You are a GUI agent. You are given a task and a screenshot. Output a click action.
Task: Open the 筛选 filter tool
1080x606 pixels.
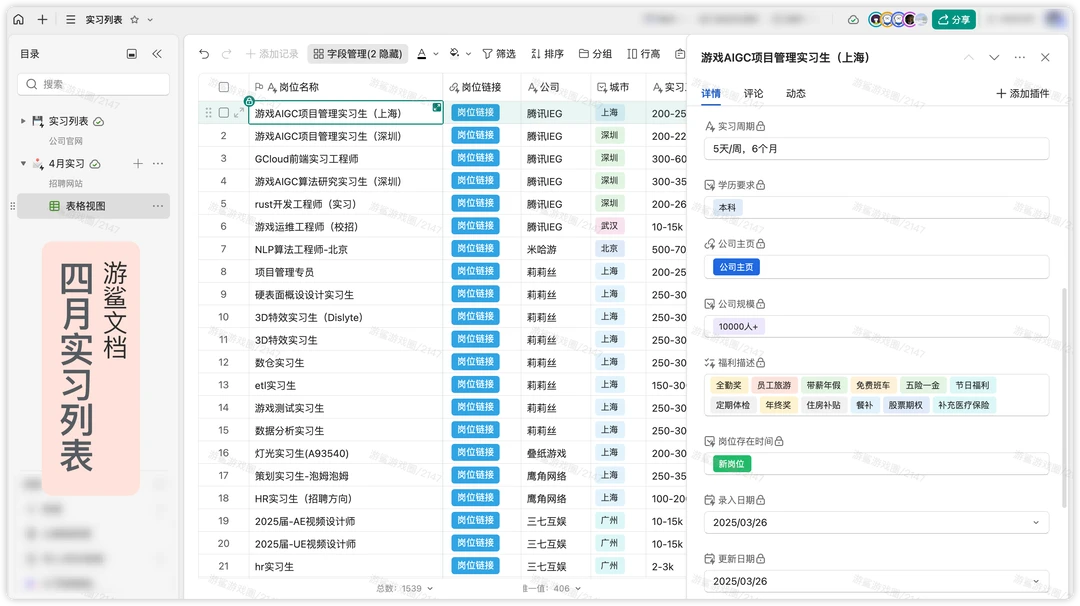pyautogui.click(x=499, y=54)
